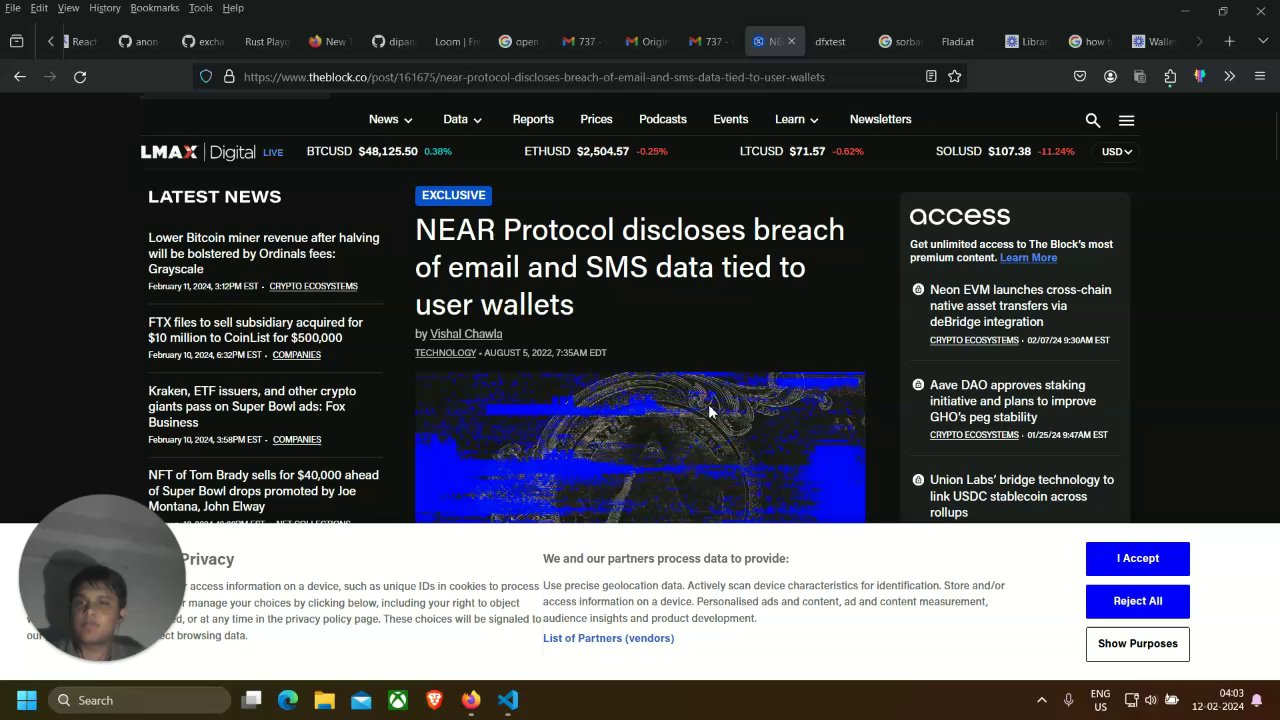Open the Events nav item
1280x720 pixels.
[730, 119]
